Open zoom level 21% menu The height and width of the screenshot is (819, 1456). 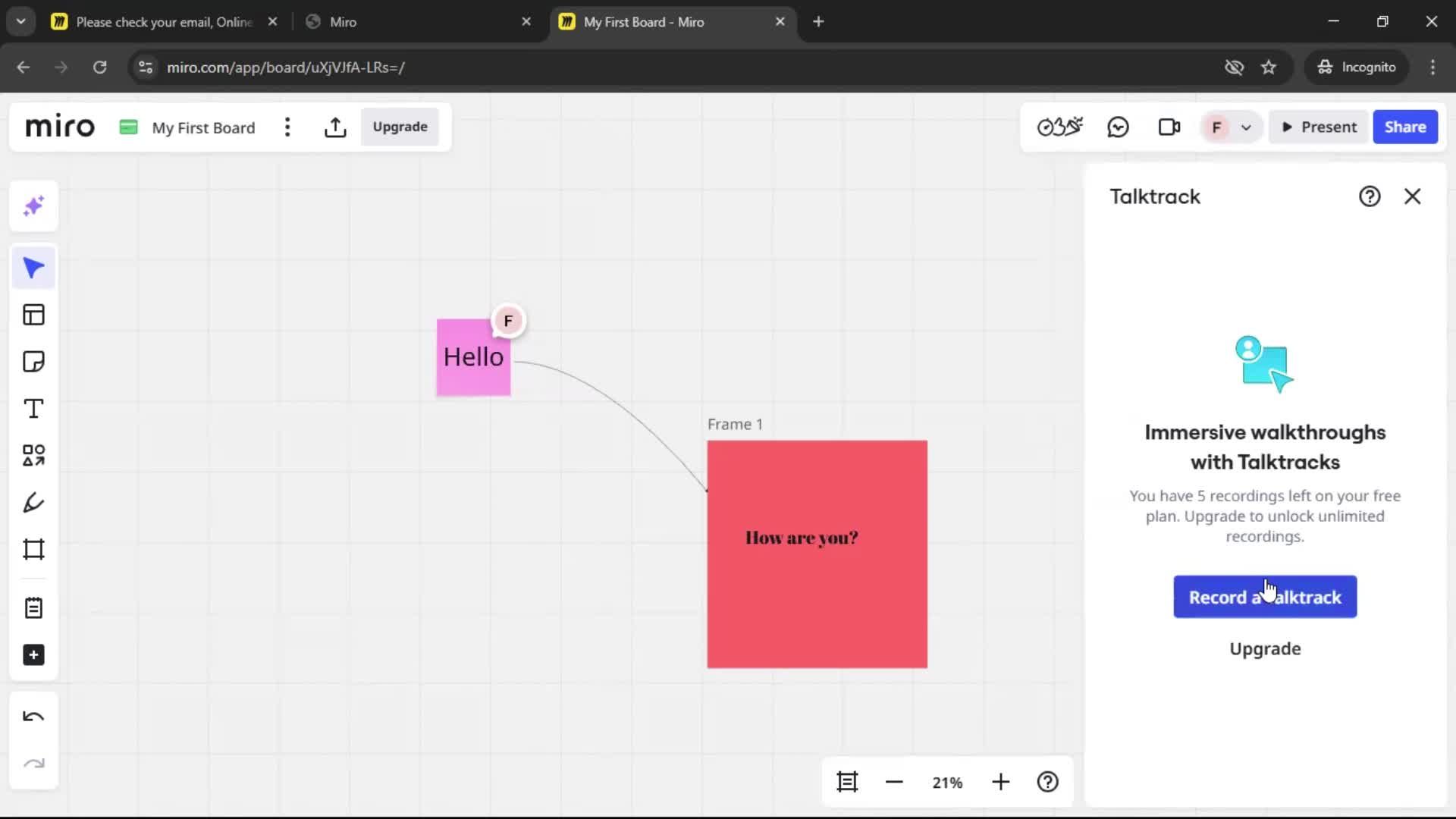(x=947, y=782)
